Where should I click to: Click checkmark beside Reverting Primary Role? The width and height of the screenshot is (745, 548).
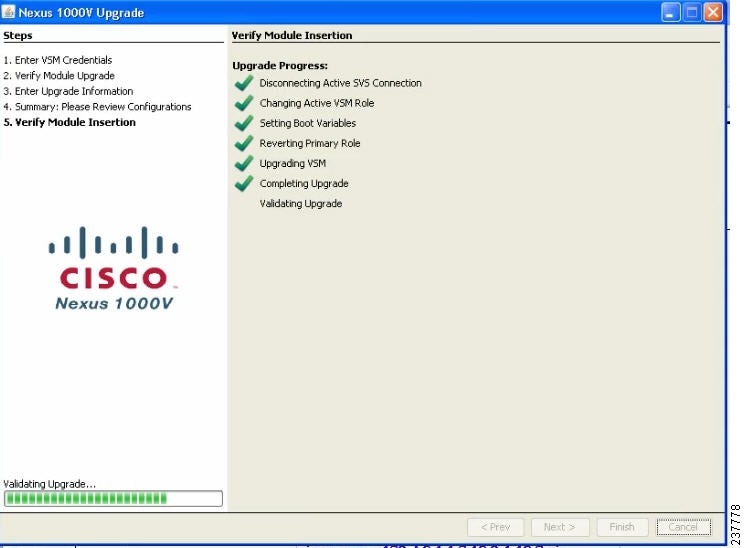click(x=244, y=143)
